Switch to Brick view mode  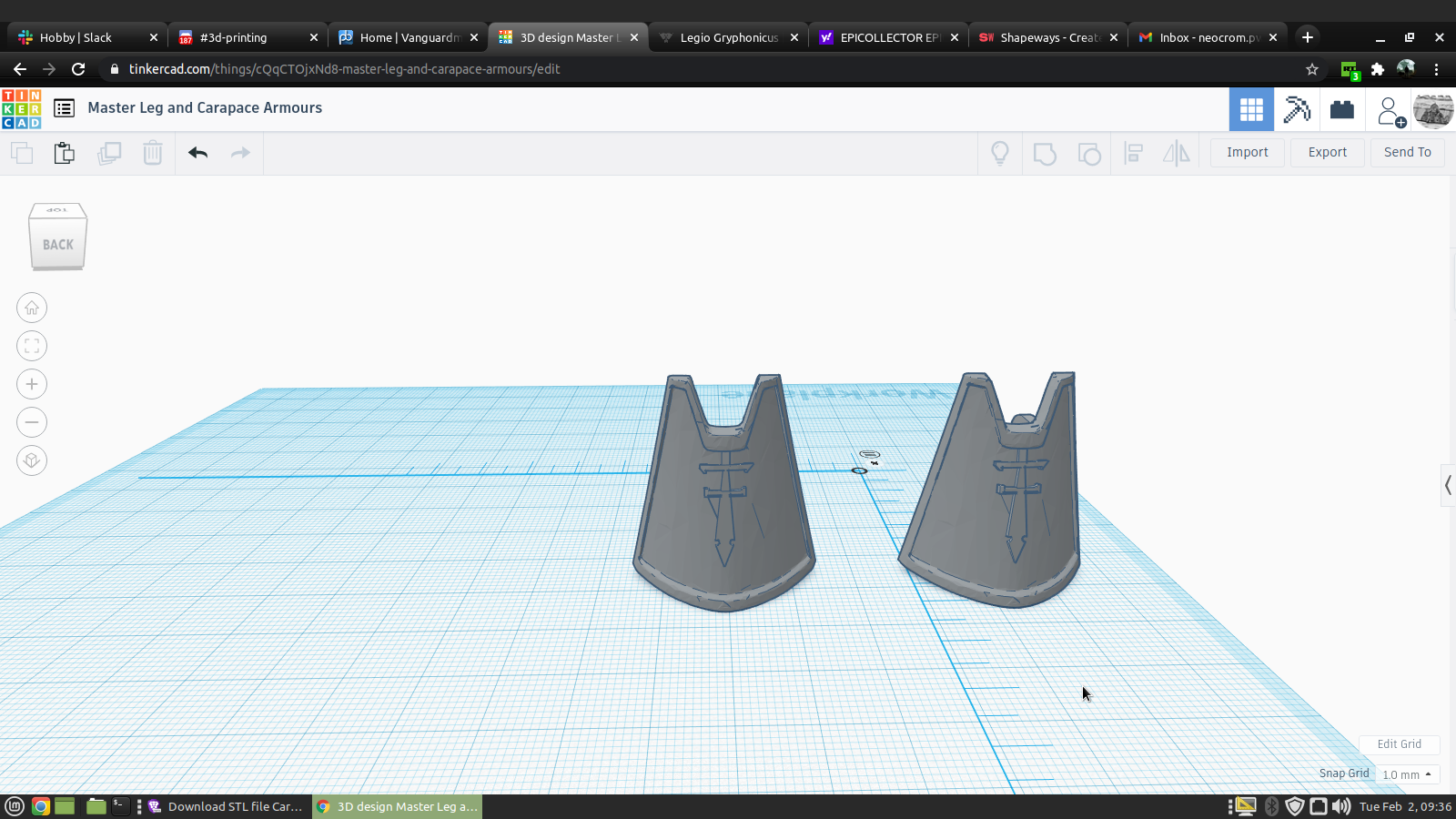1342,109
